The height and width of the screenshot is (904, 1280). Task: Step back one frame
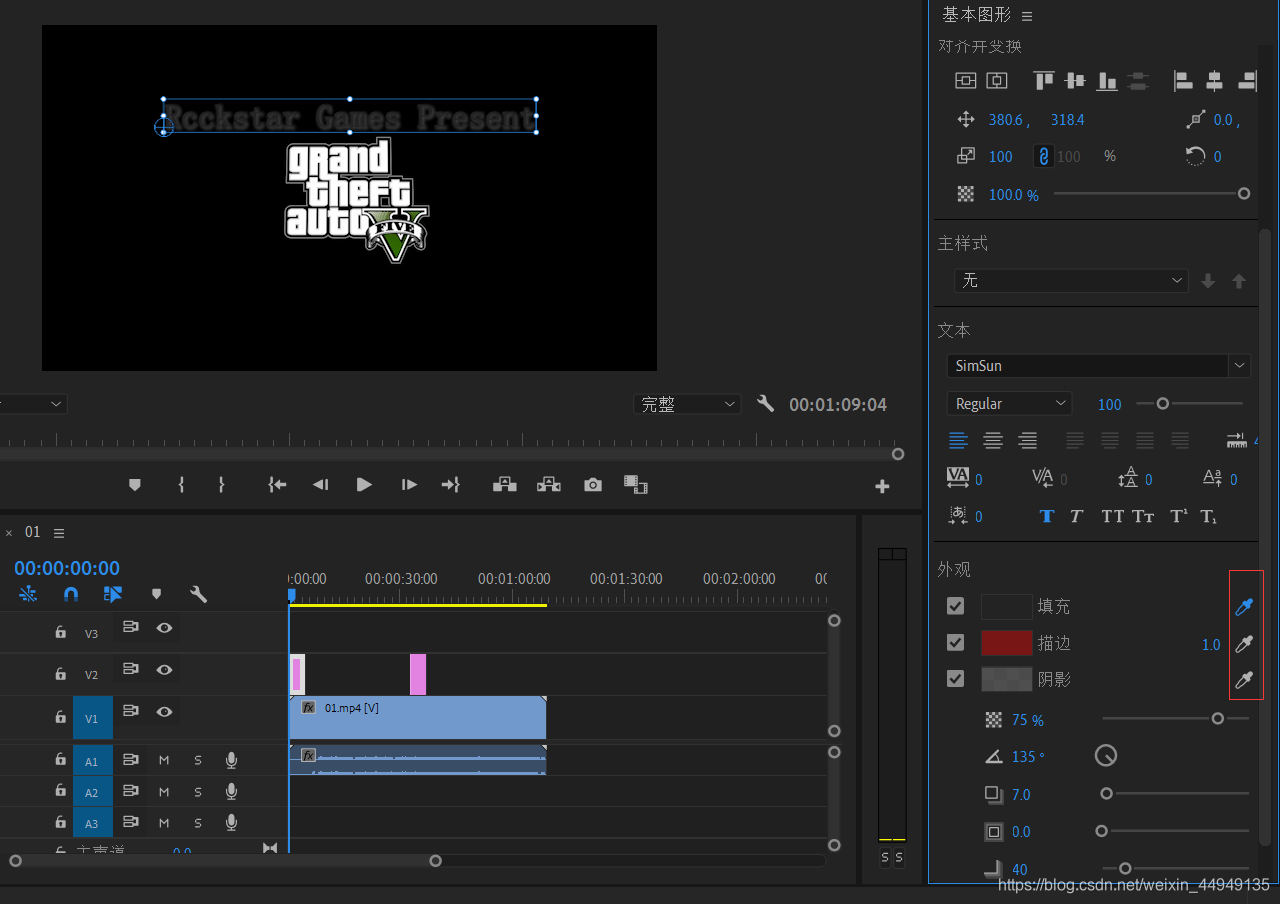click(x=320, y=485)
